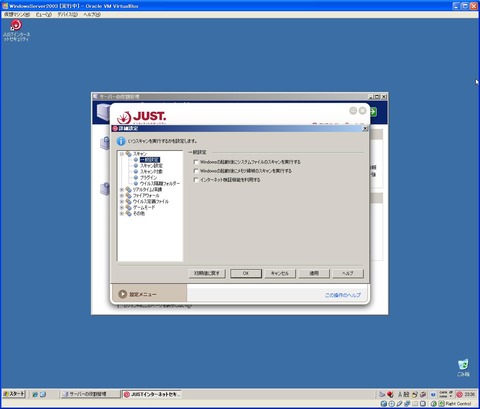Expand the ゲームモード tree node

[x=122, y=207]
